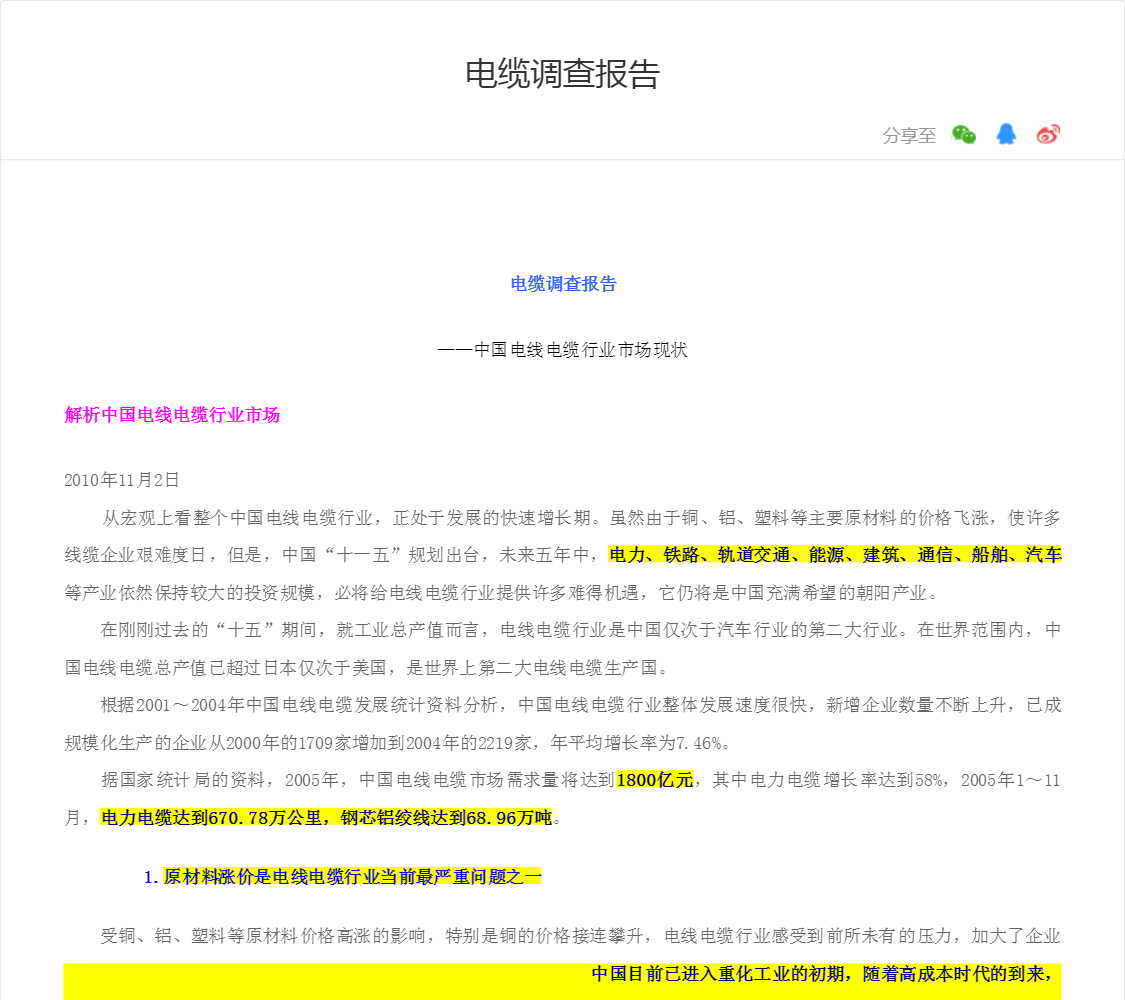
Task: Click the section heading 1.原材料涨价是电线电缆行业
Action: pos(342,877)
